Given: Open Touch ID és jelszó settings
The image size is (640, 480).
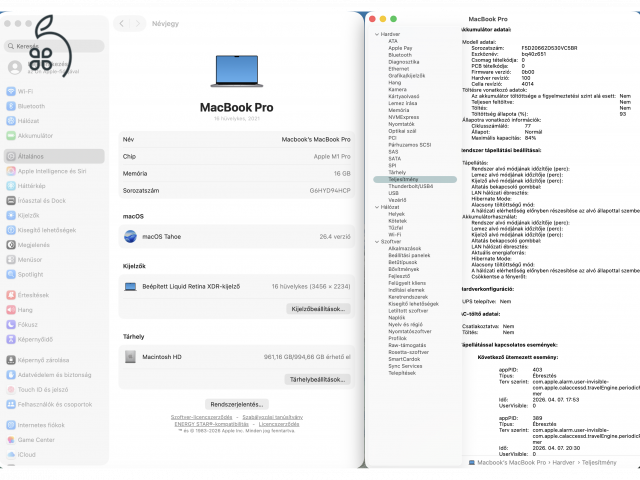Looking at the screenshot, I should (x=37, y=389).
